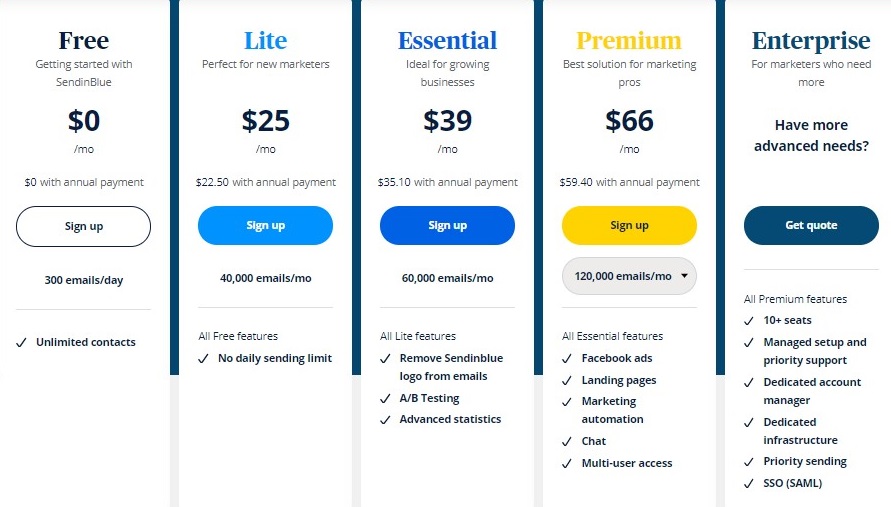Viewport: 891px width, 507px height.
Task: Click the checkmark next to Advanced statistics
Action: tap(385, 420)
